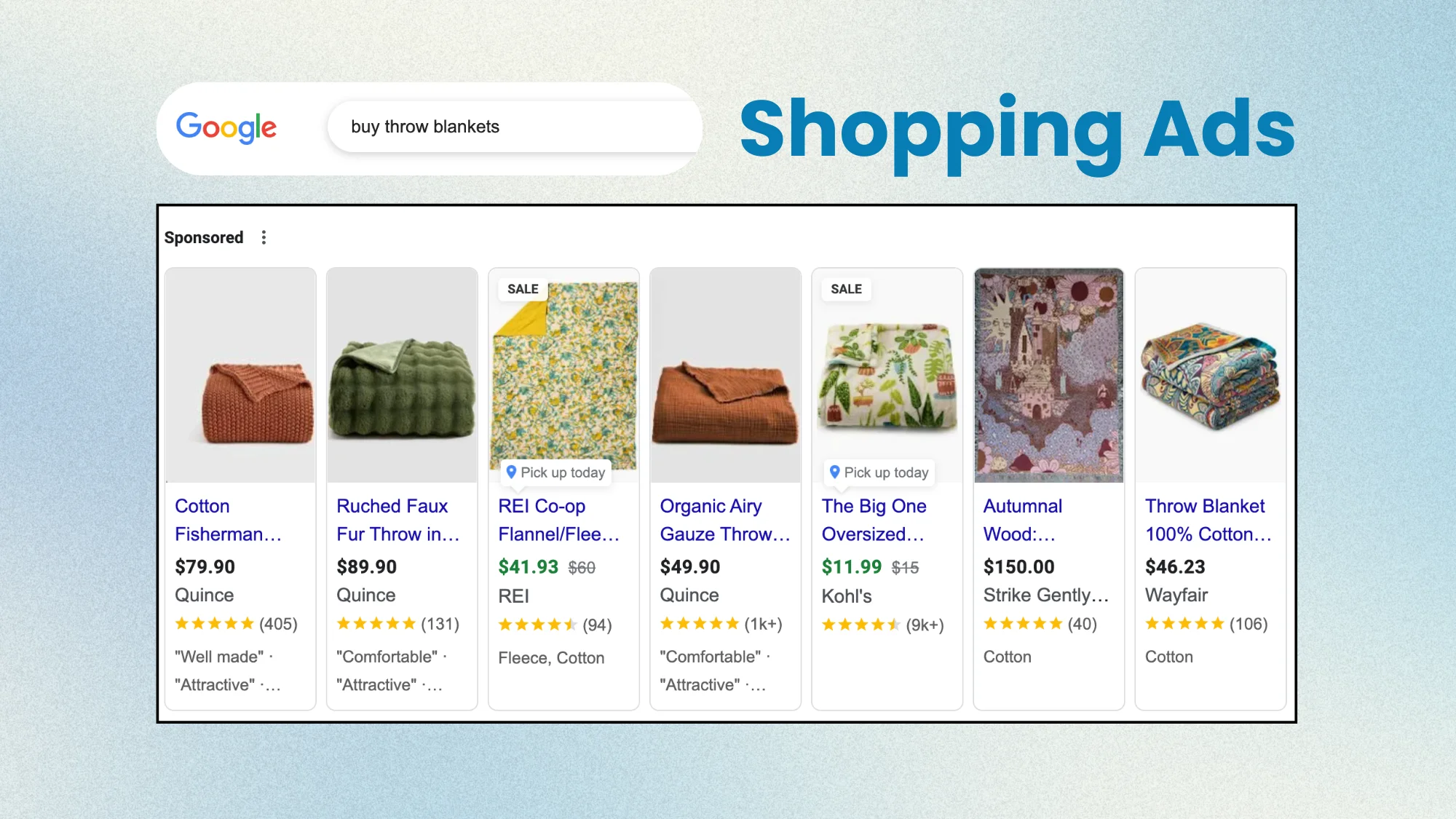Select the green faux fur throw image
This screenshot has width=1456, height=819.
click(x=402, y=376)
